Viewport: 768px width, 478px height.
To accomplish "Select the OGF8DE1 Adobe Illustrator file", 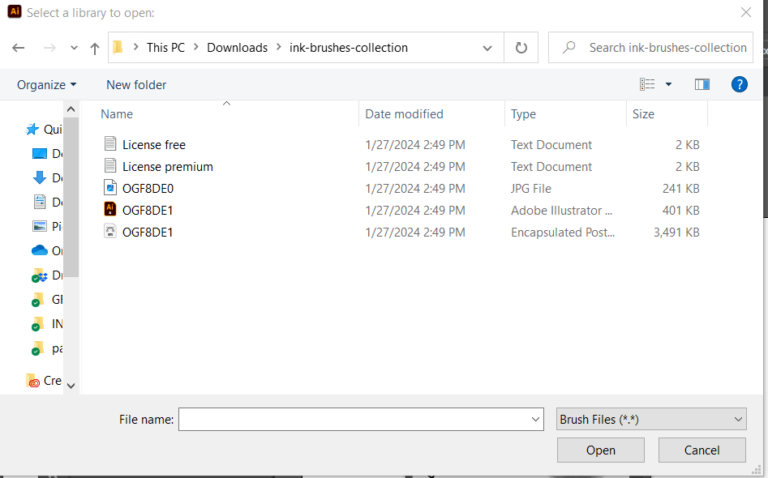I will click(x=147, y=210).
